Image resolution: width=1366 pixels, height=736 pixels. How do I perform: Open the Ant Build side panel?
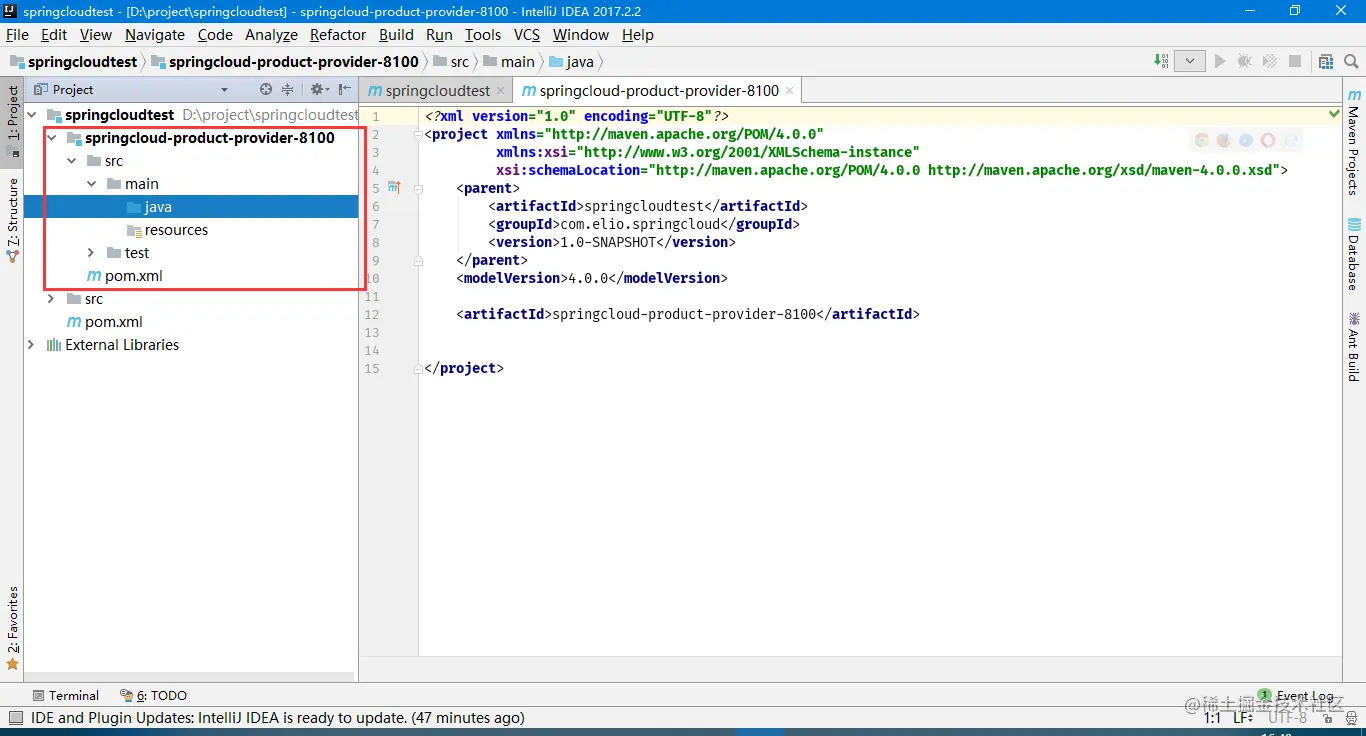1354,346
